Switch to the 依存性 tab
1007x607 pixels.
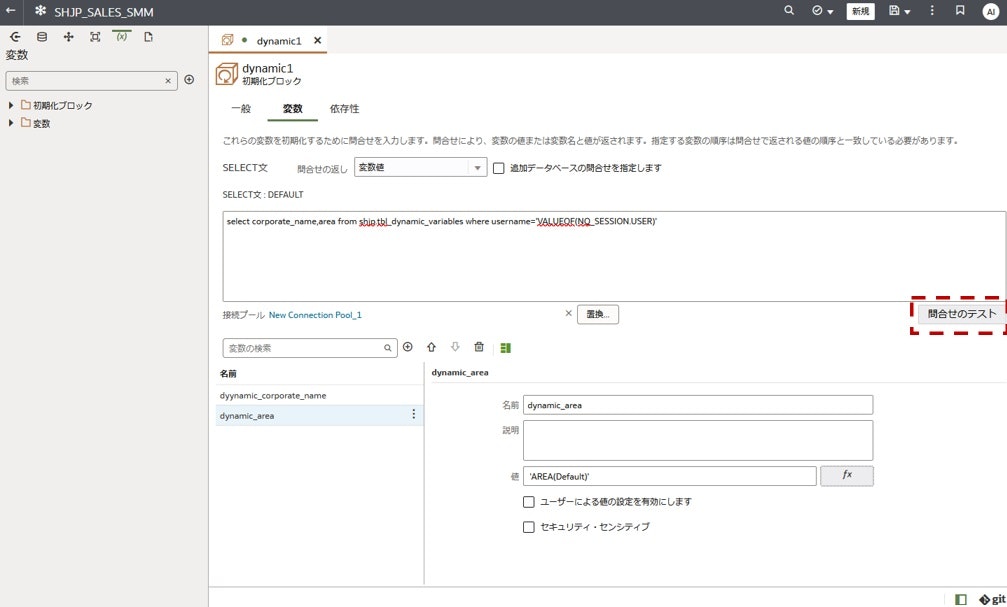(x=344, y=109)
